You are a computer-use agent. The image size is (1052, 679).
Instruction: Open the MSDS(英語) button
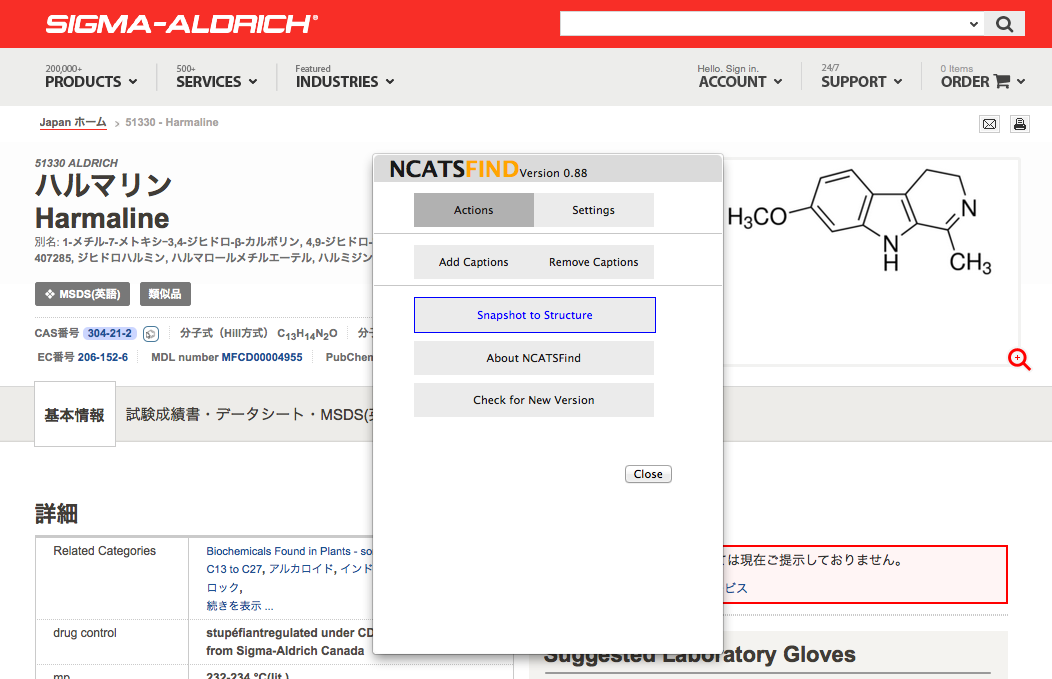[x=83, y=294]
